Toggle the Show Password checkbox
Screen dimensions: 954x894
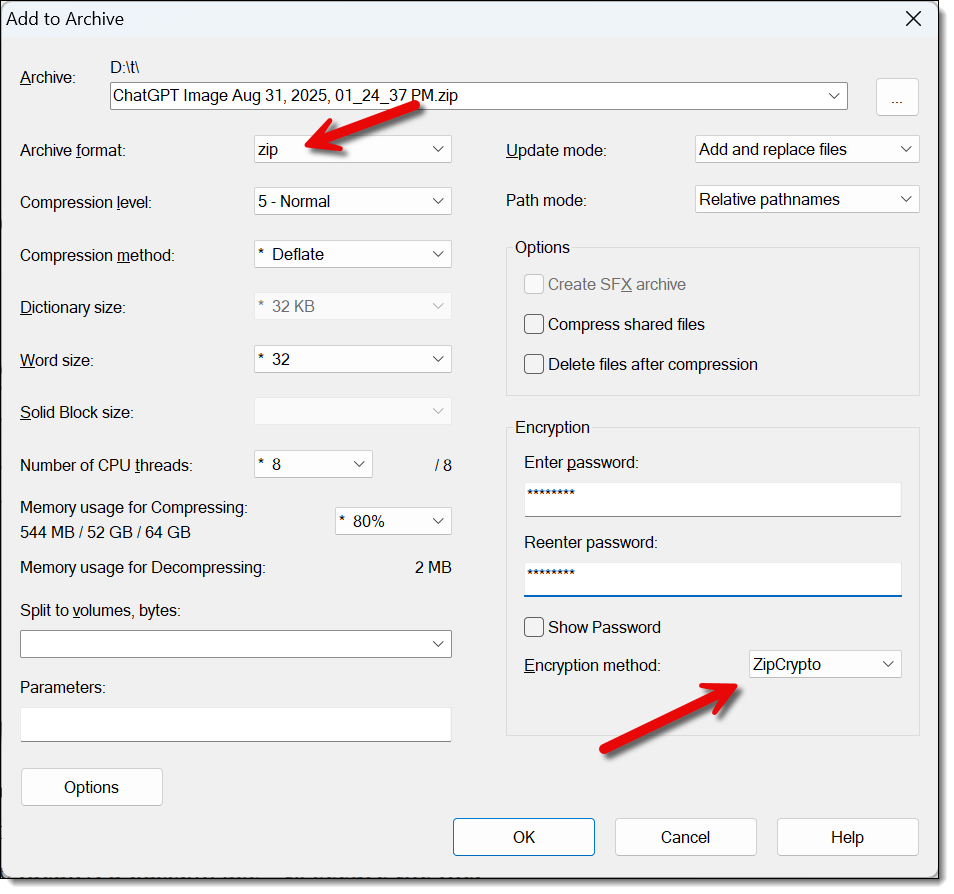(x=535, y=628)
